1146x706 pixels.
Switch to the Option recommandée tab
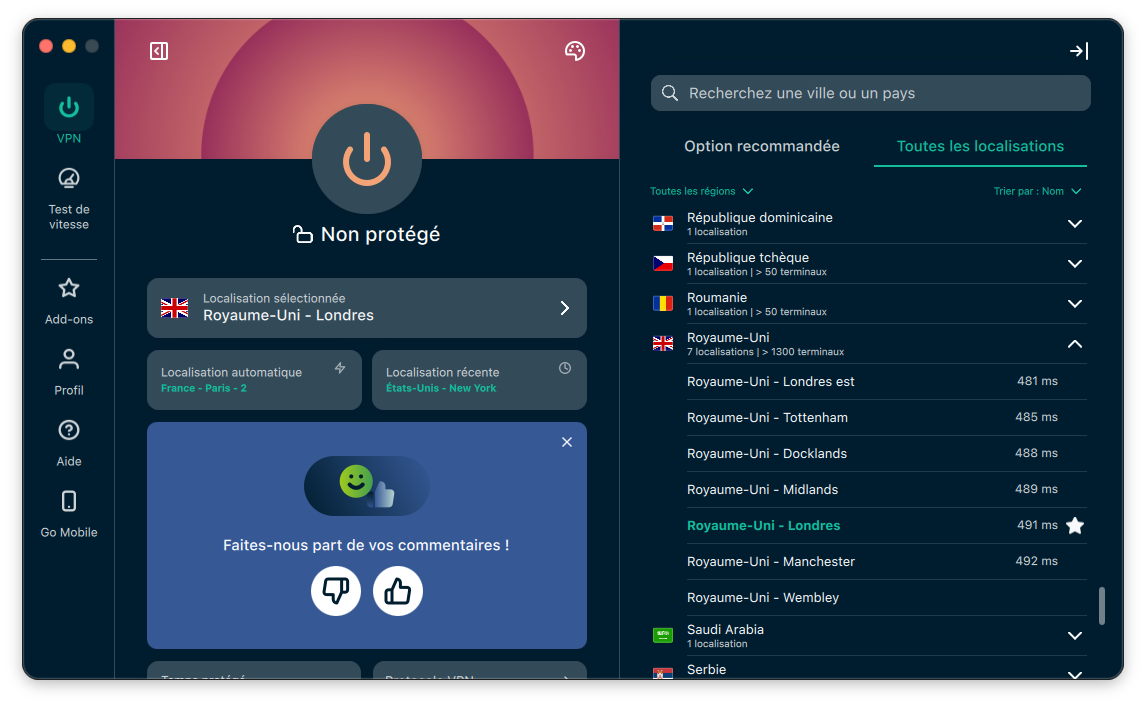click(762, 146)
